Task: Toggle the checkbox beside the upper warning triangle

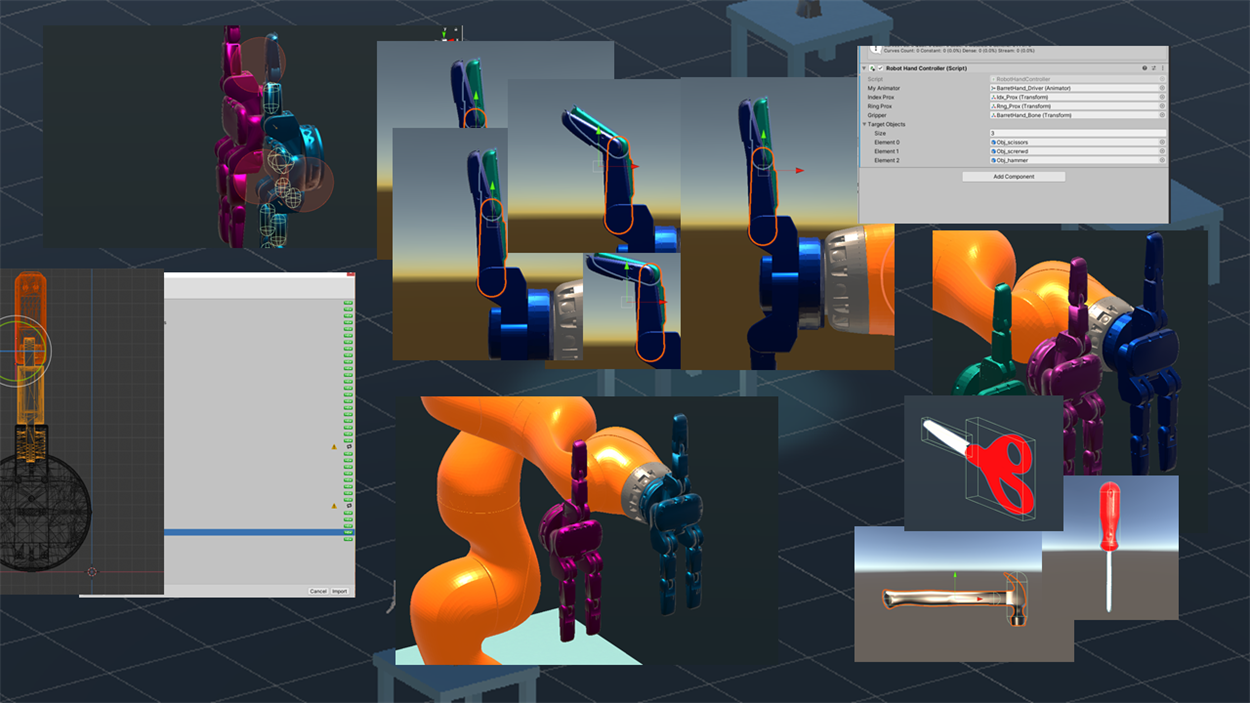Action: 349,447
